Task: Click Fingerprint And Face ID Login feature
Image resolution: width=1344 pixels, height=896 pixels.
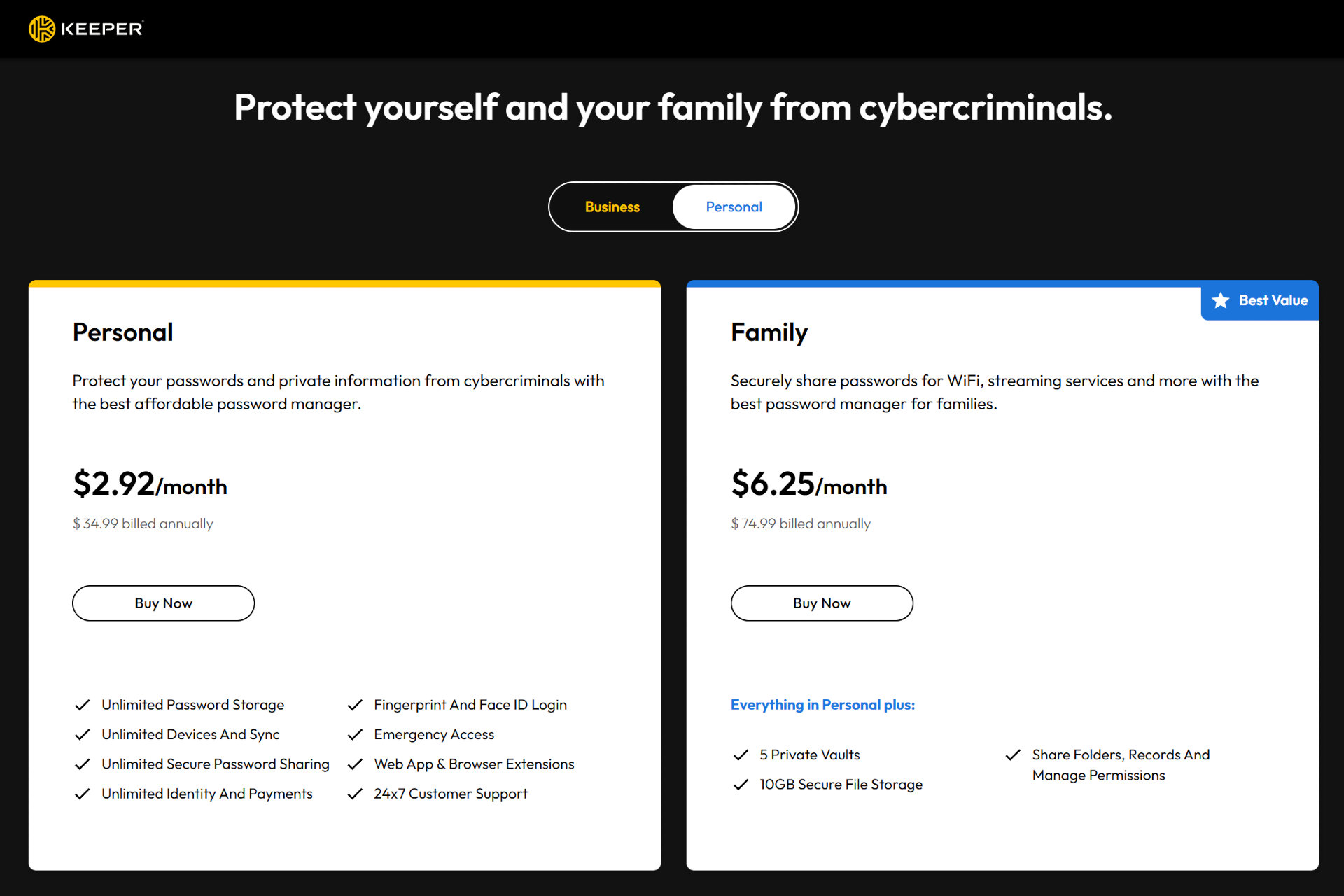Action: pos(470,705)
